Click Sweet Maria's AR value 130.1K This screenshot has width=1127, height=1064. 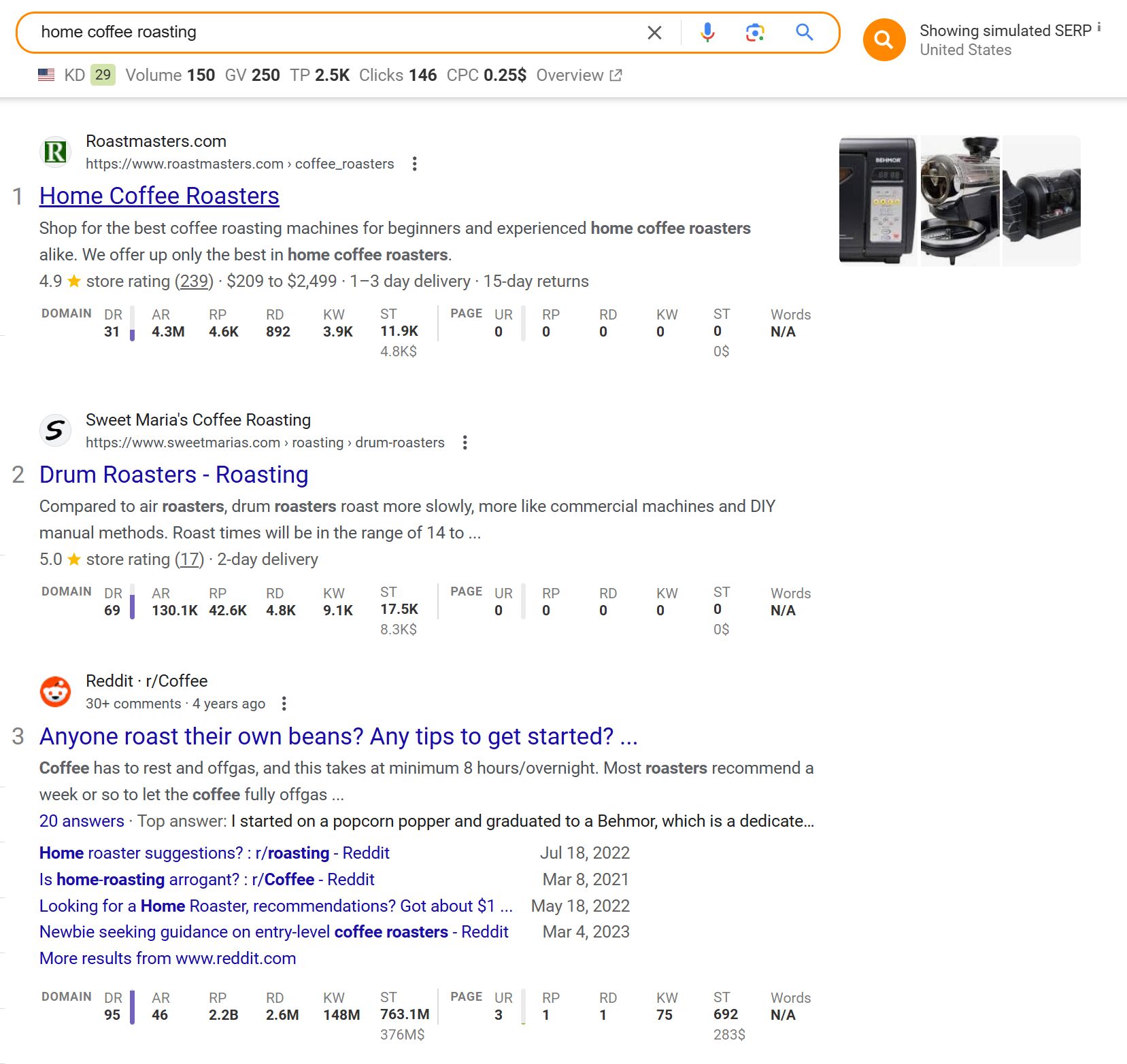point(175,611)
